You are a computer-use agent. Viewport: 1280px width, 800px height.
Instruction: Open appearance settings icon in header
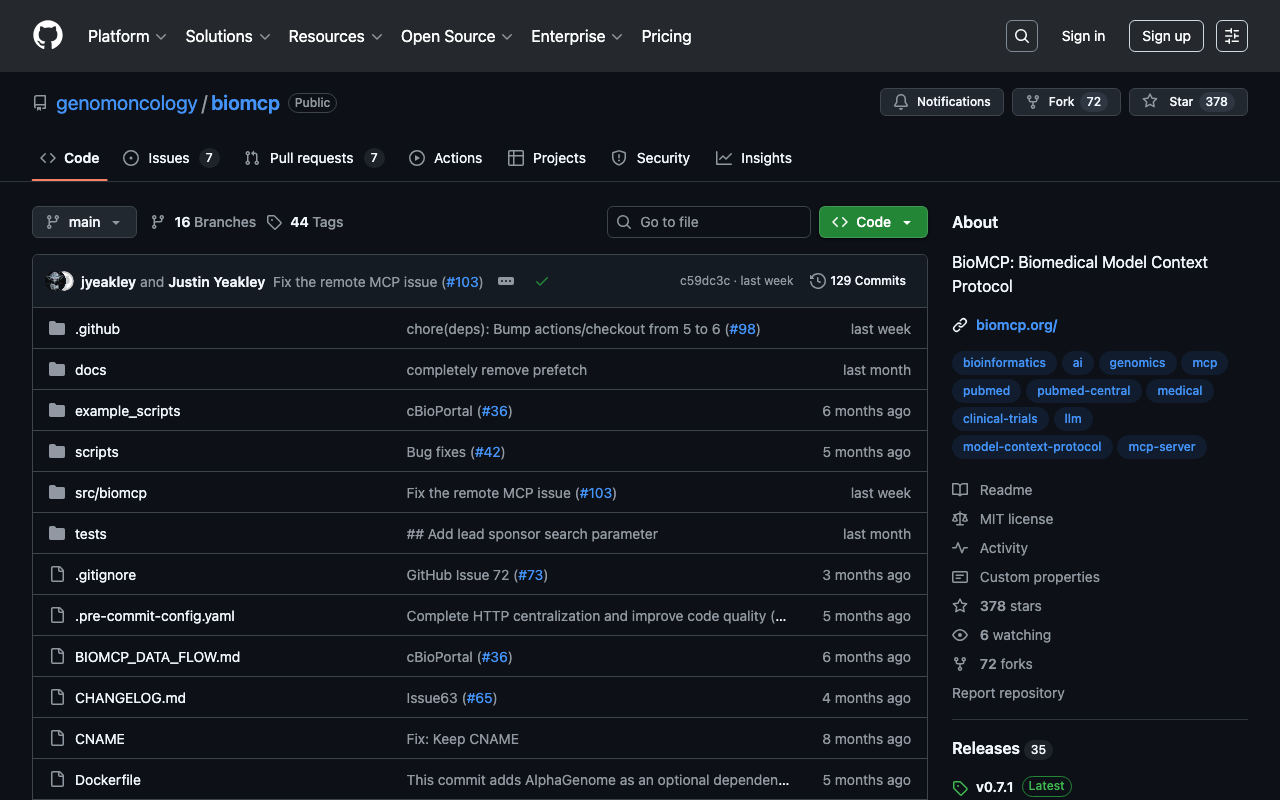coord(1231,36)
